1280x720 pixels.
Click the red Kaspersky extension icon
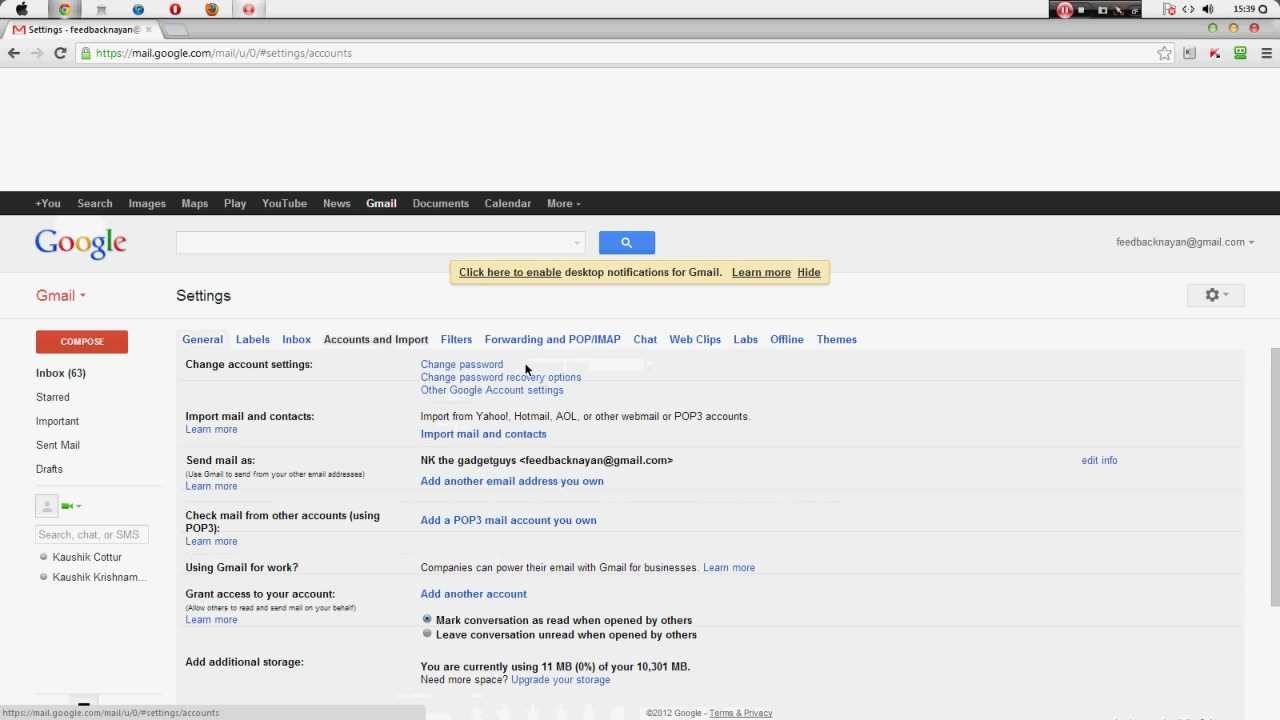pos(1215,53)
